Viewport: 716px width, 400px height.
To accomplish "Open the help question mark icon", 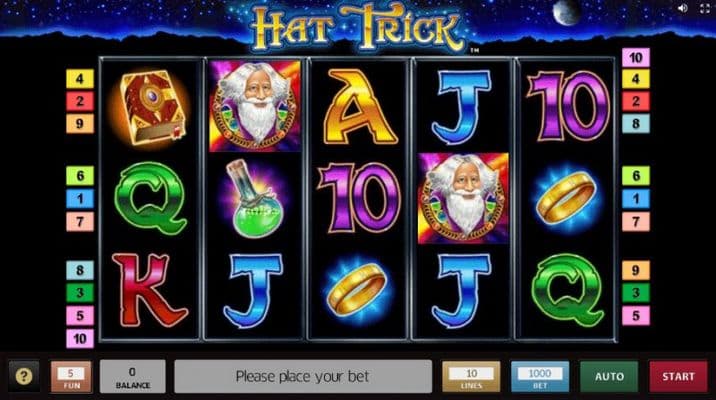I will [24, 376].
